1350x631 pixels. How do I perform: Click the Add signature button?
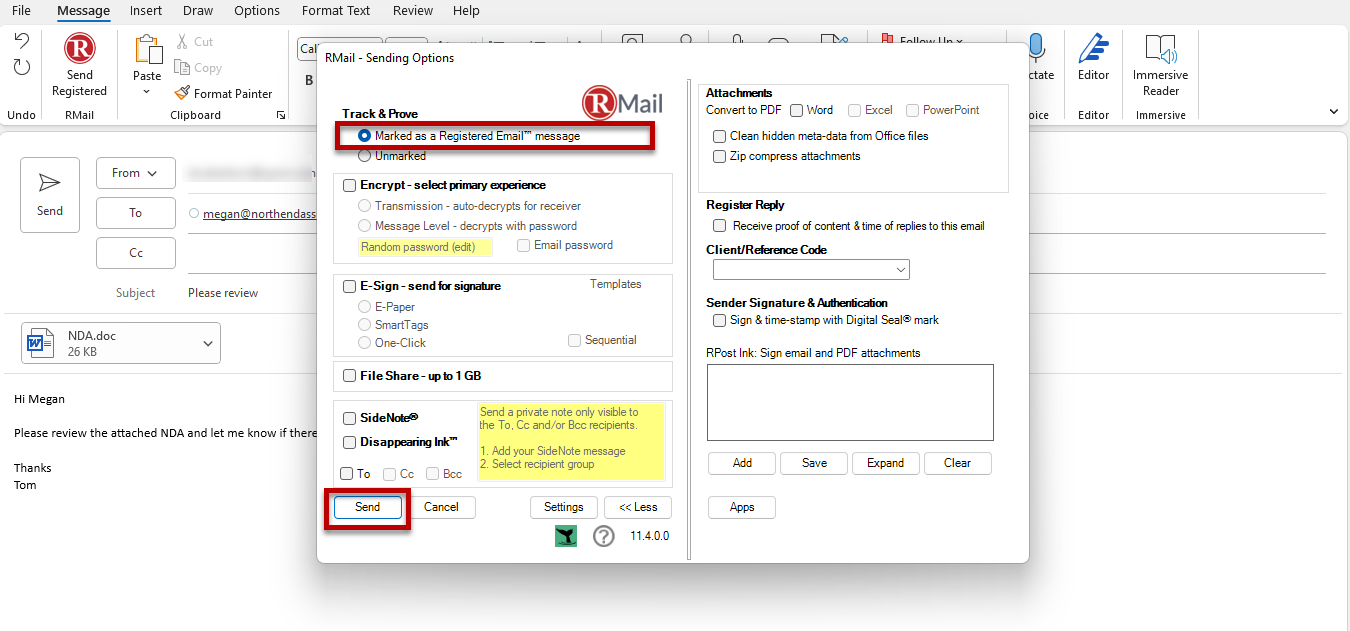point(742,463)
